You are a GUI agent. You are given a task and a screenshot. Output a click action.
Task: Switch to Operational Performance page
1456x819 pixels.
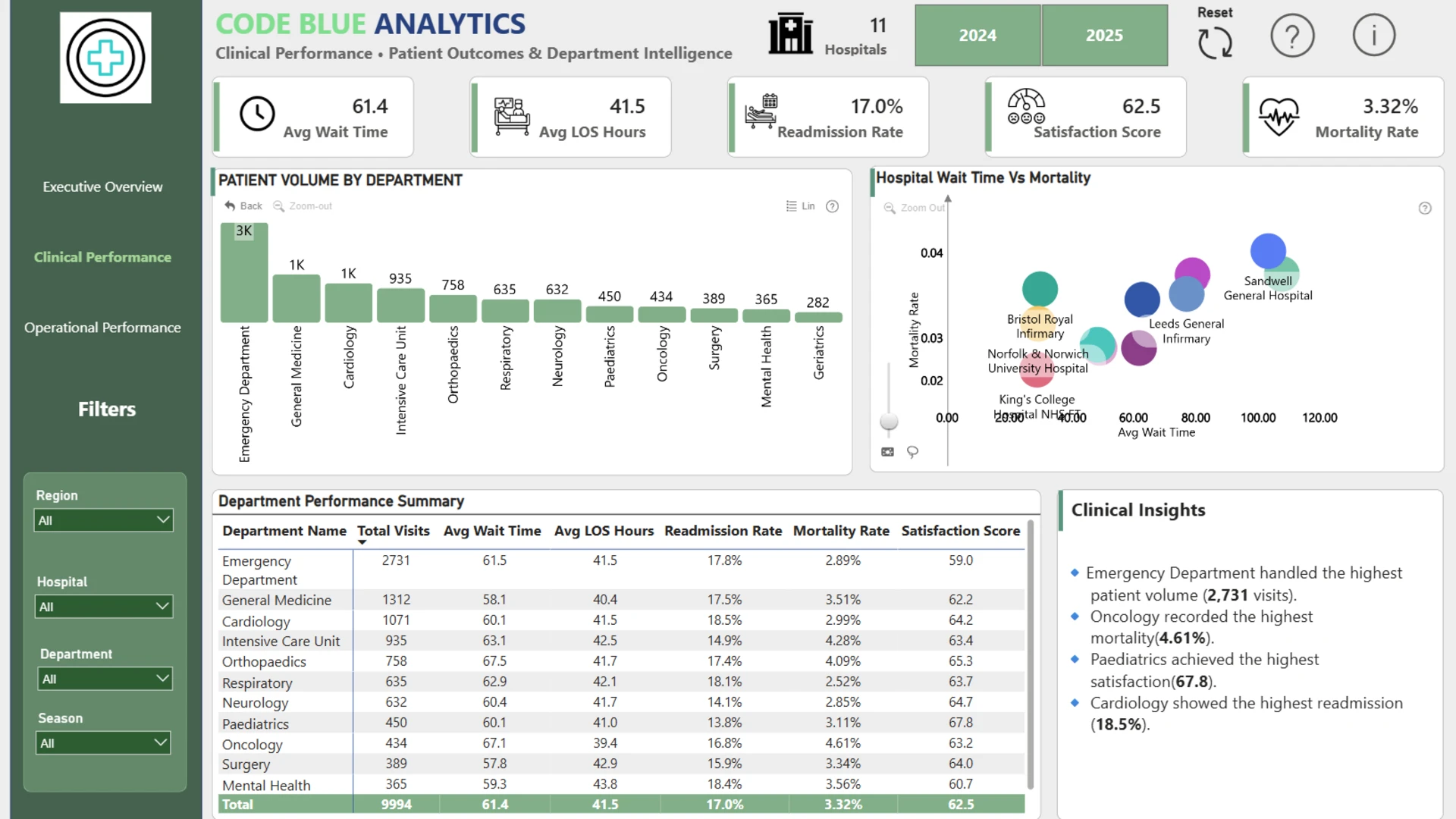click(x=102, y=328)
